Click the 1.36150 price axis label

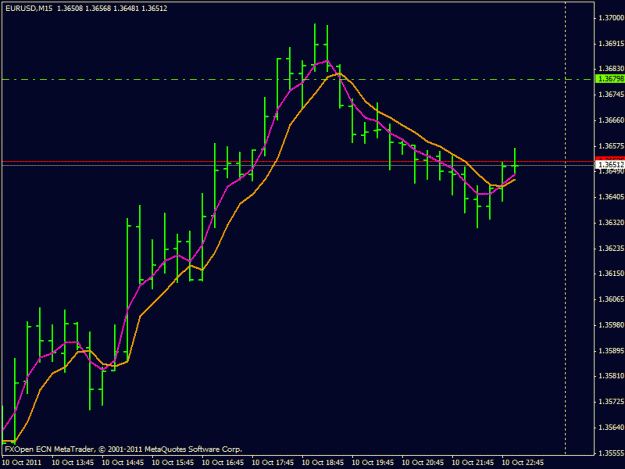(x=611, y=274)
